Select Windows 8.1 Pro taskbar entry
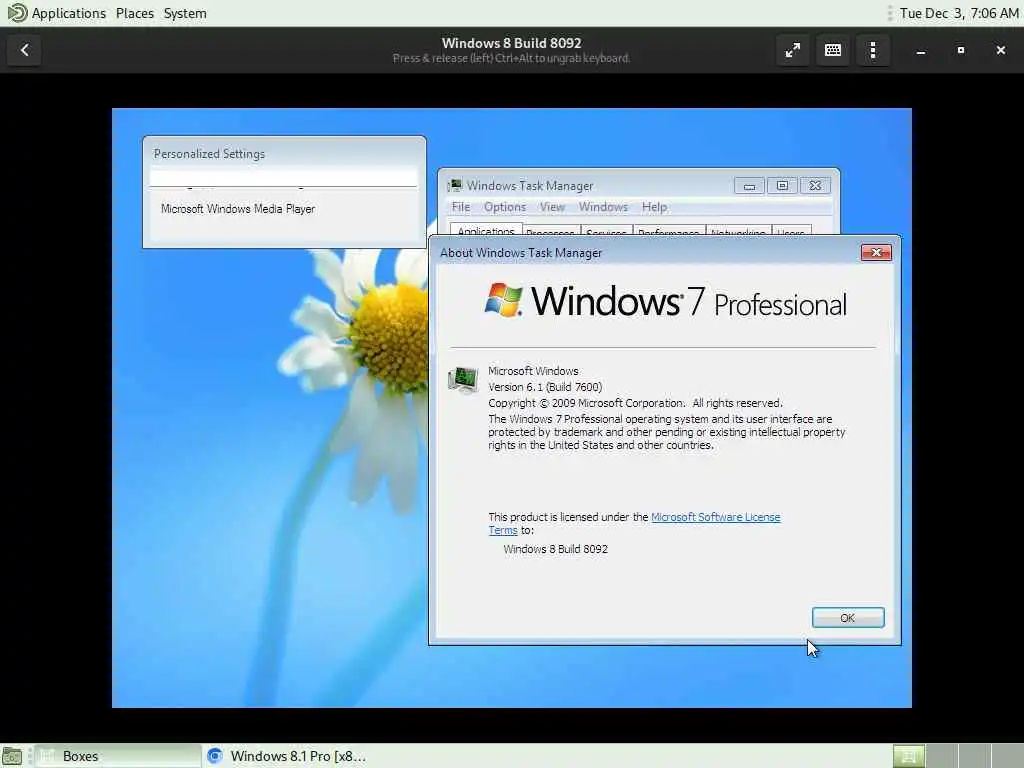This screenshot has width=1024, height=768. coord(285,756)
